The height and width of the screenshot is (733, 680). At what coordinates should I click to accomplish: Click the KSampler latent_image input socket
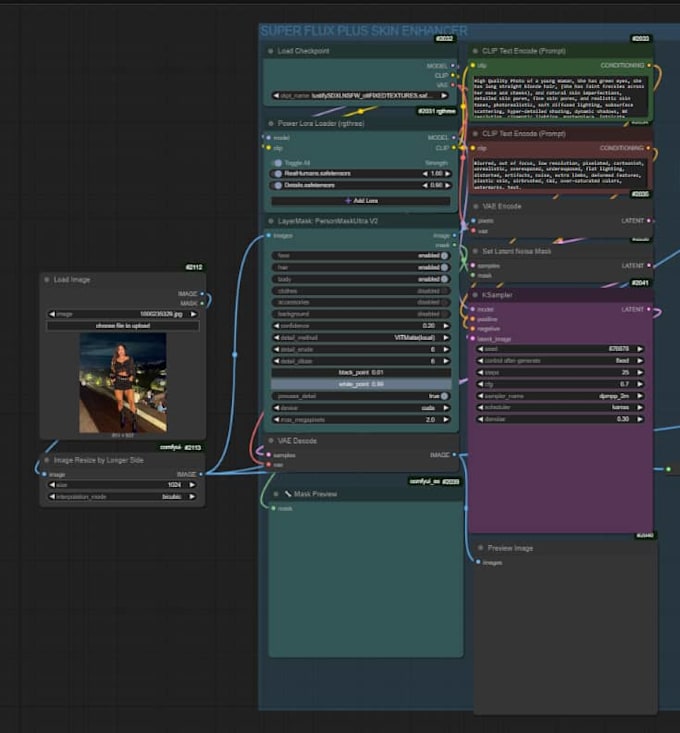[x=473, y=338]
